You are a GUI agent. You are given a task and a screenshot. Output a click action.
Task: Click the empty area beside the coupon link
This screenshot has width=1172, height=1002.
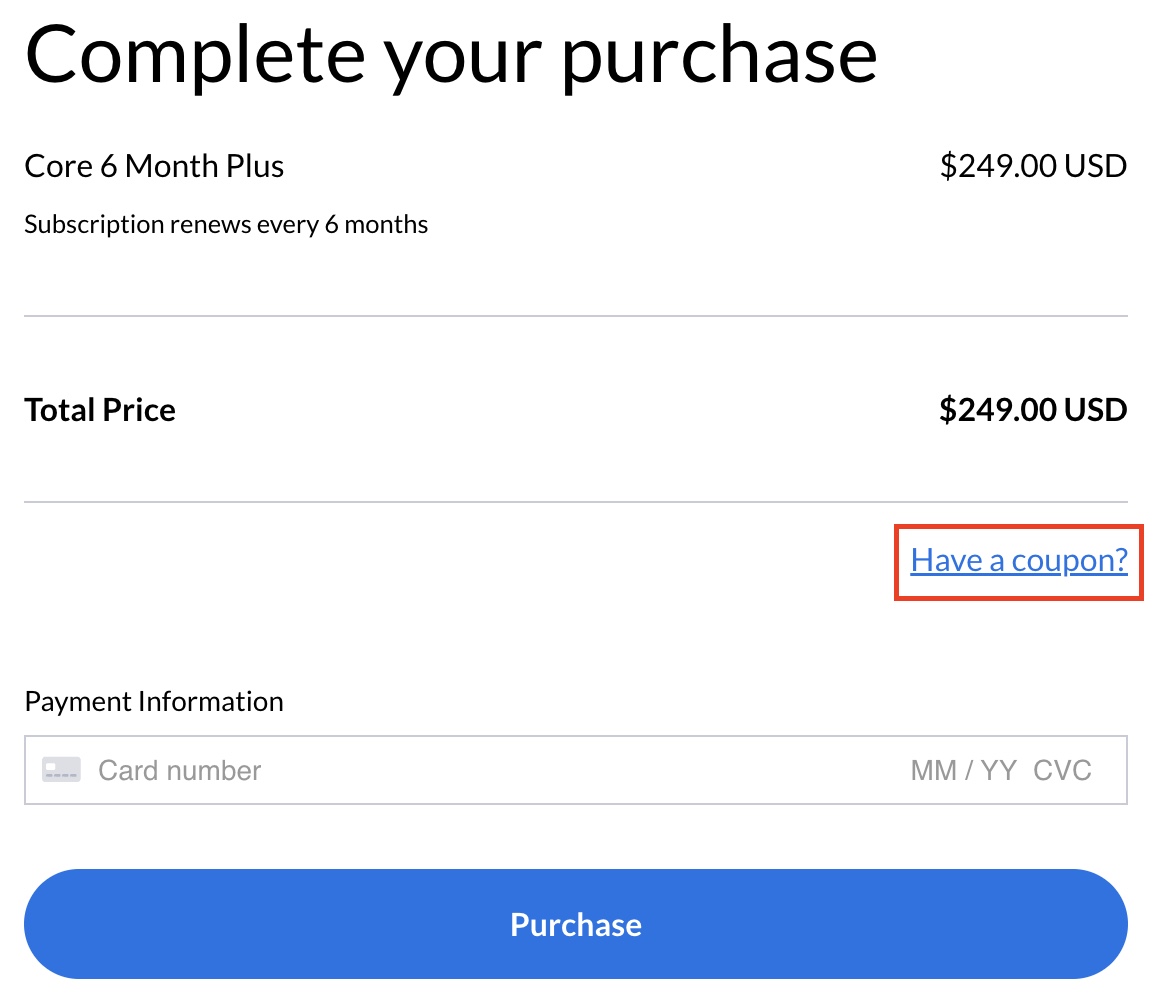point(450,560)
